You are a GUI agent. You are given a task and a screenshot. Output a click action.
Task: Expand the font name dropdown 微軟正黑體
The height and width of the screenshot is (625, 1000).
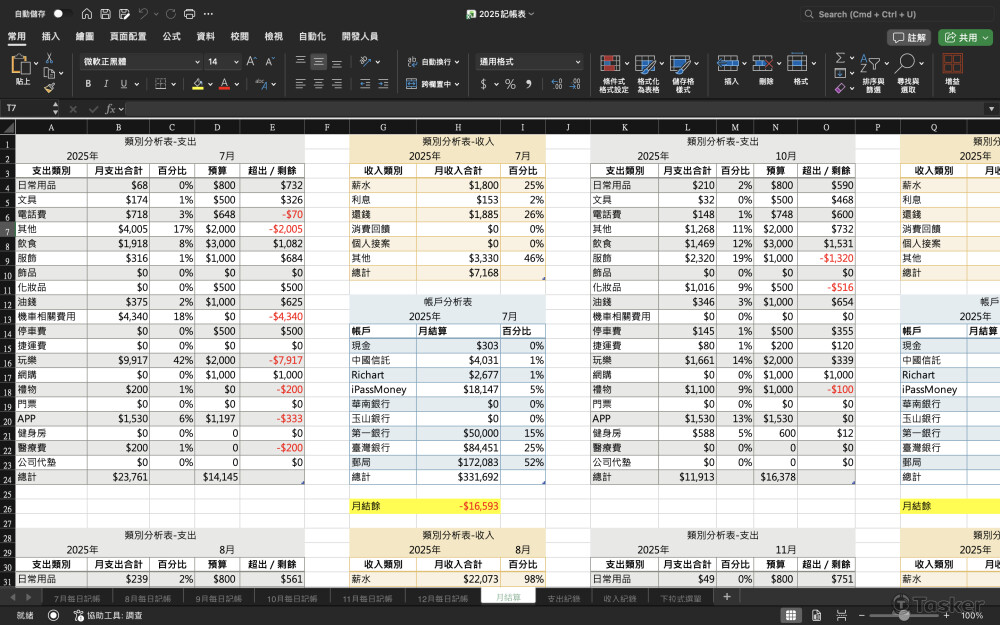tap(197, 62)
